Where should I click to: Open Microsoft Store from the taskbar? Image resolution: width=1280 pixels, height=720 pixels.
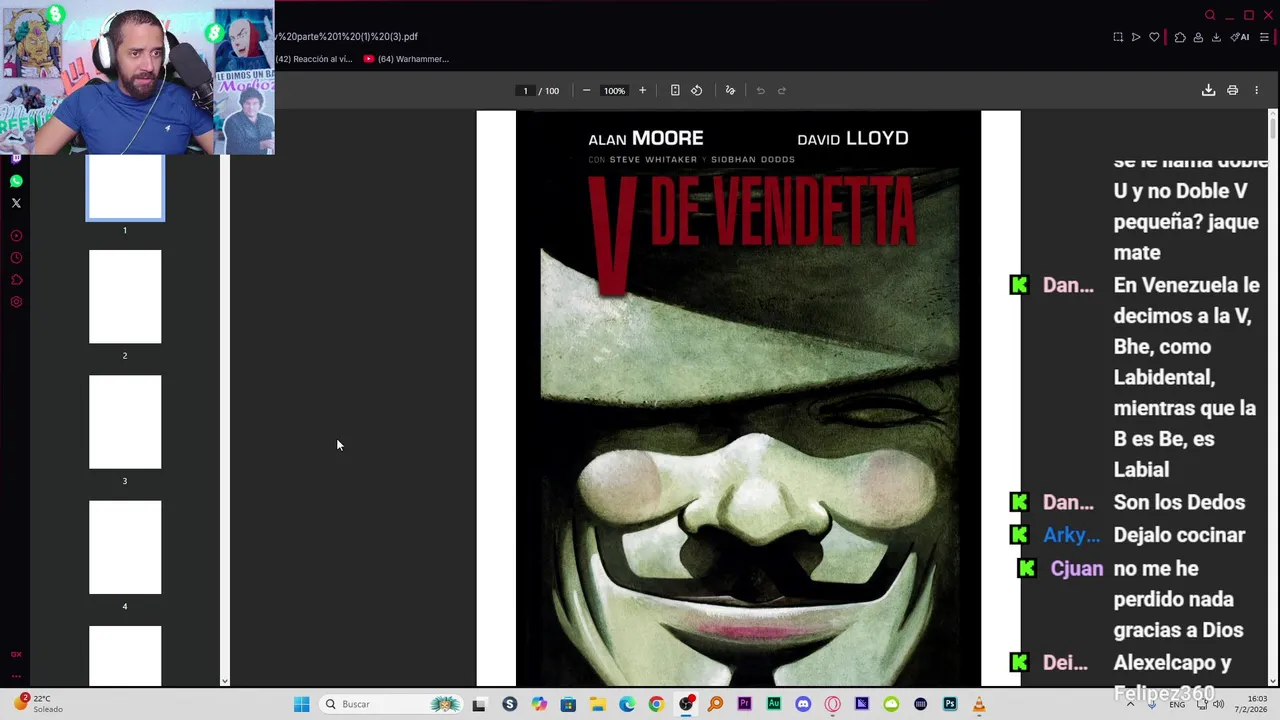[x=568, y=704]
